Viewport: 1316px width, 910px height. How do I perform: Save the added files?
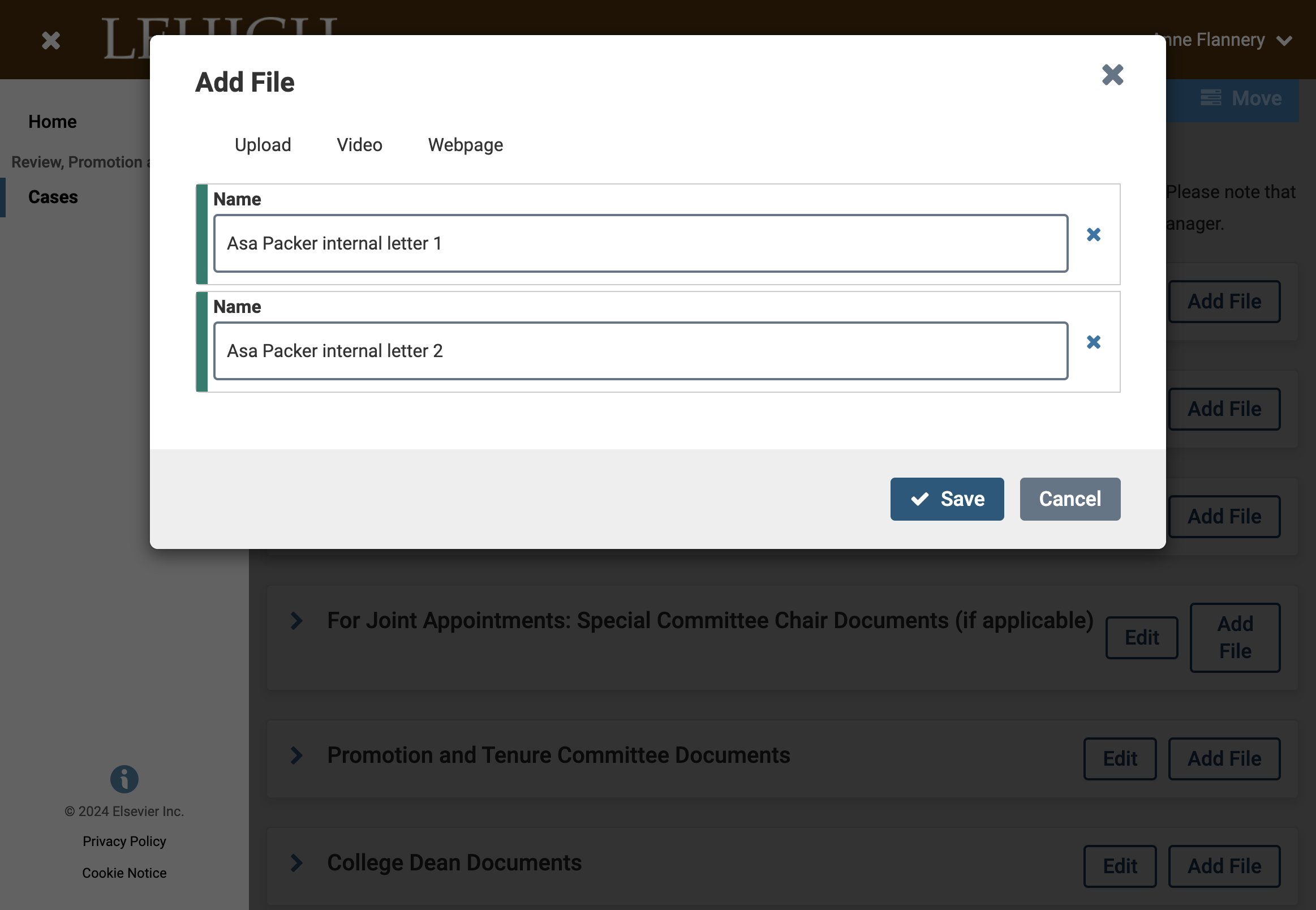click(x=947, y=499)
